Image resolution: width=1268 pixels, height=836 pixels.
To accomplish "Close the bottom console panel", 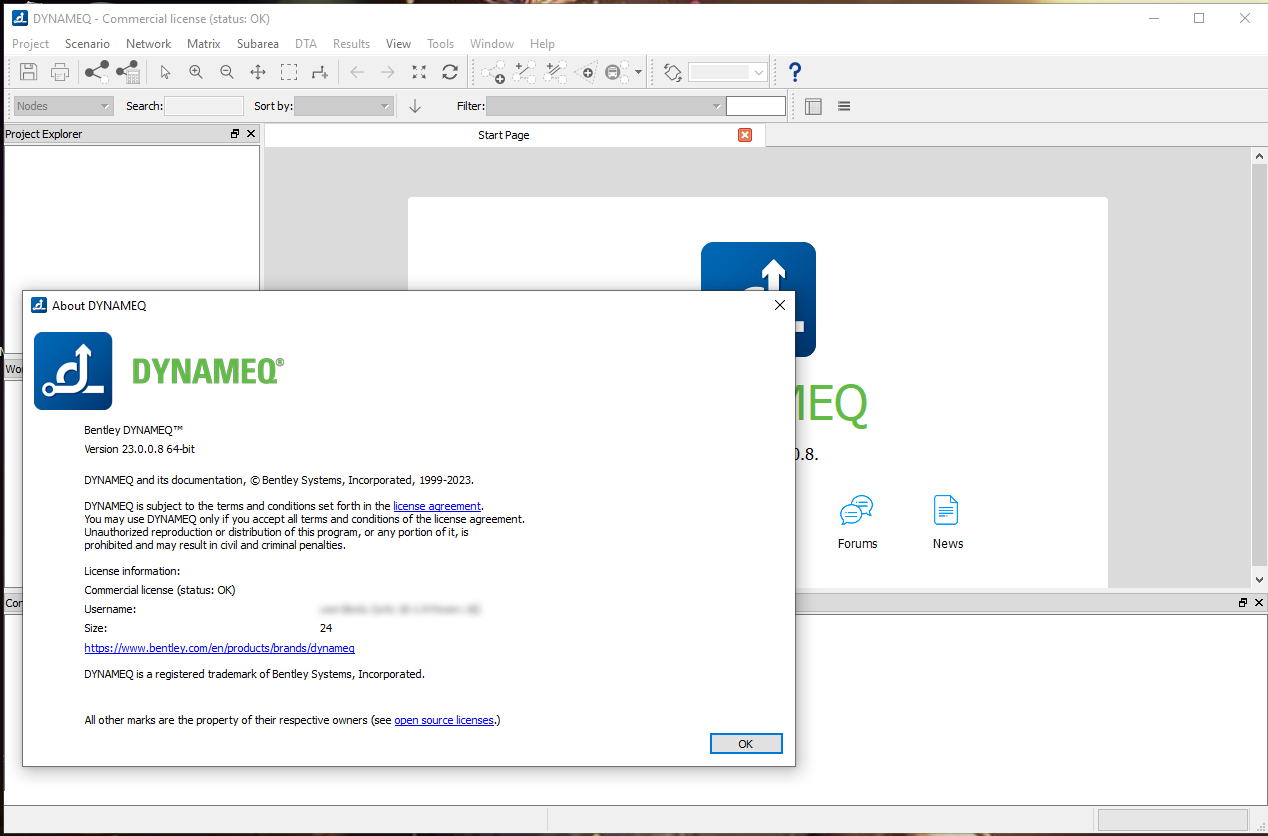I will (x=1258, y=603).
